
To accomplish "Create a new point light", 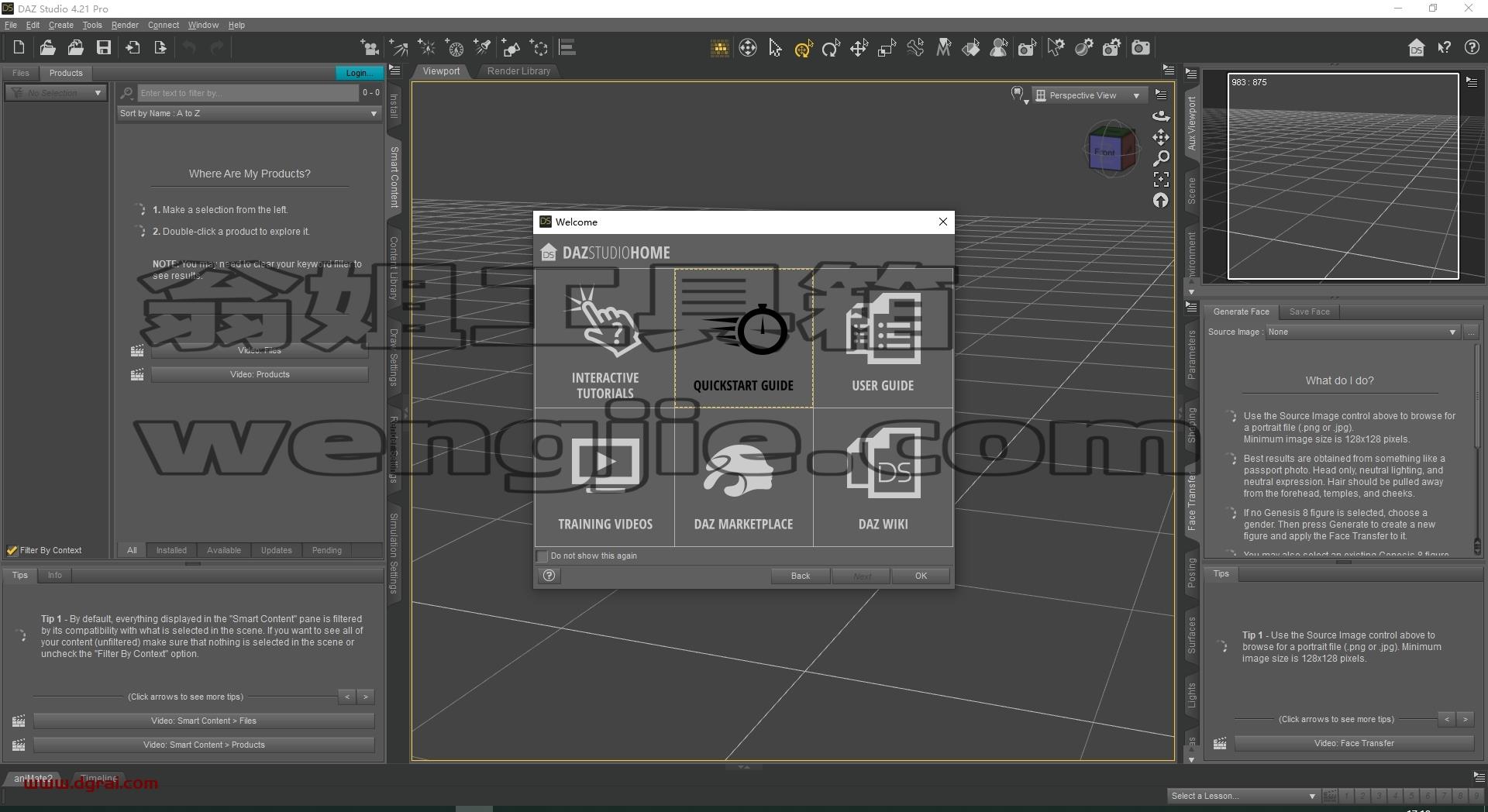I will pos(426,48).
